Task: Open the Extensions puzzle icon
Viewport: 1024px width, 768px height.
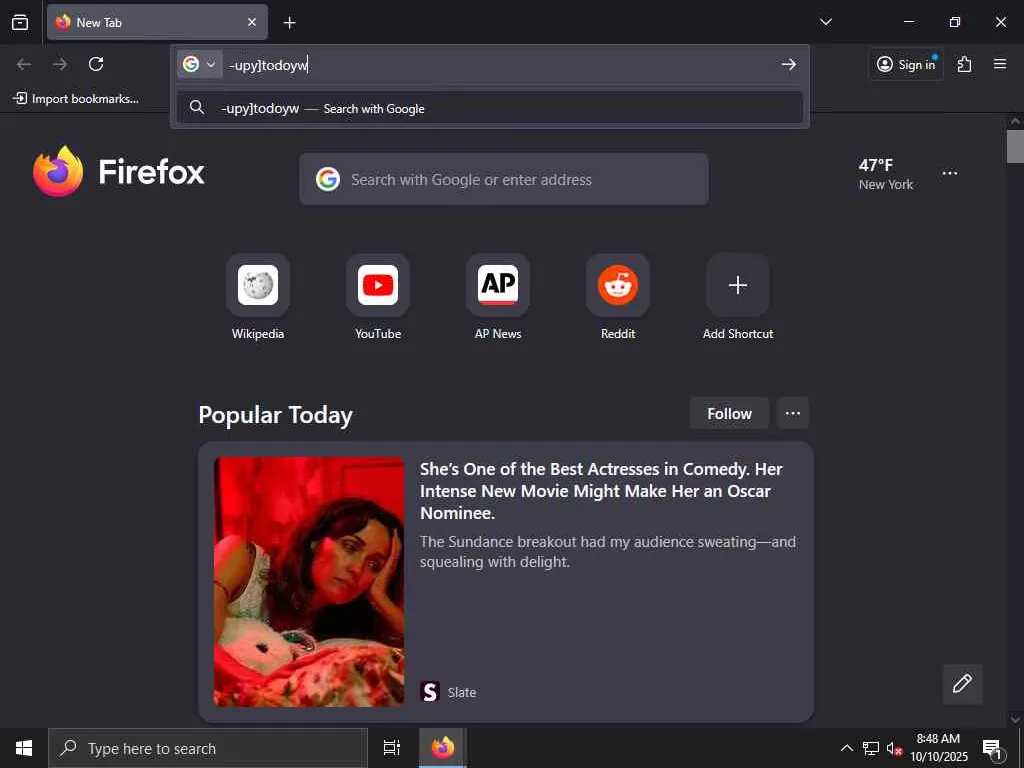Action: coord(964,64)
